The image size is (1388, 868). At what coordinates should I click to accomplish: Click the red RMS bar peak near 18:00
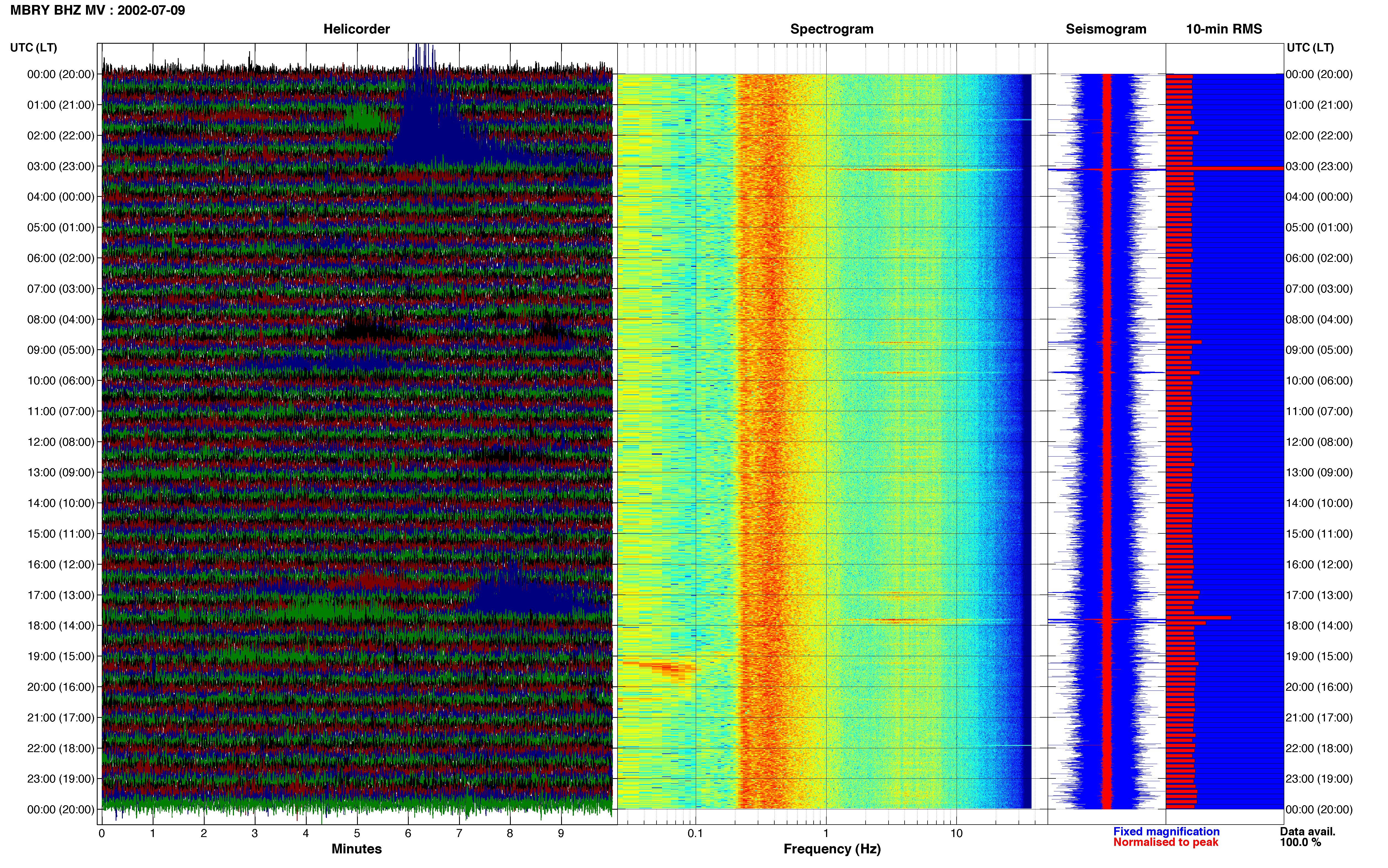pos(1198,618)
